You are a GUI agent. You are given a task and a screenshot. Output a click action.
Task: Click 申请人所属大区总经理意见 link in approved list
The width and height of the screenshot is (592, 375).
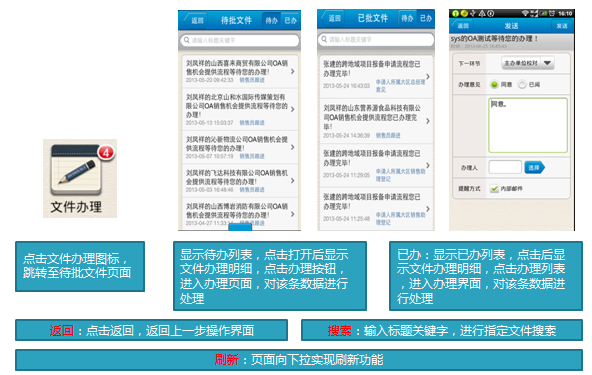pos(400,86)
